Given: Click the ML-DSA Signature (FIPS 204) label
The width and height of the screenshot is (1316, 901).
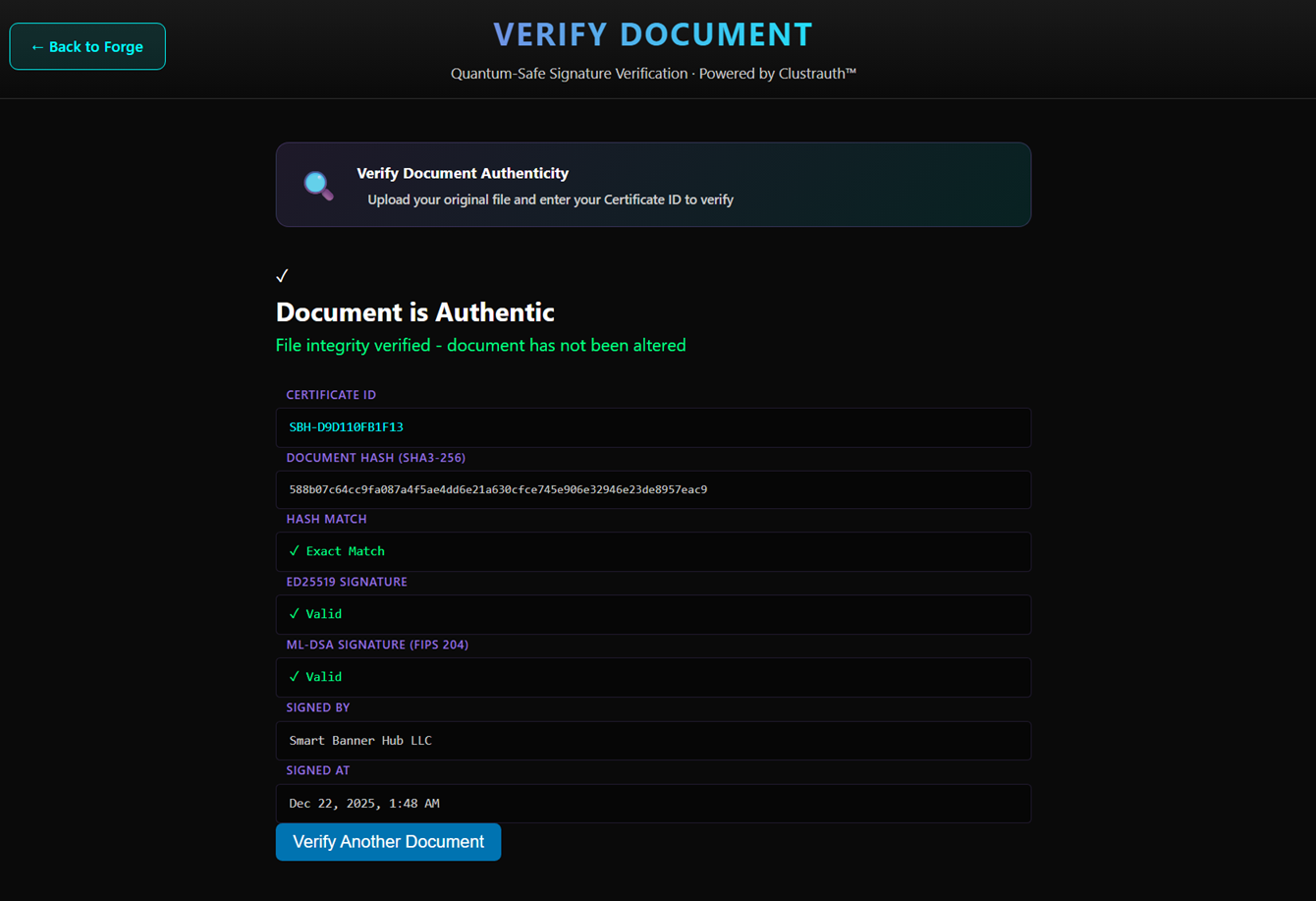Looking at the screenshot, I should point(377,645).
